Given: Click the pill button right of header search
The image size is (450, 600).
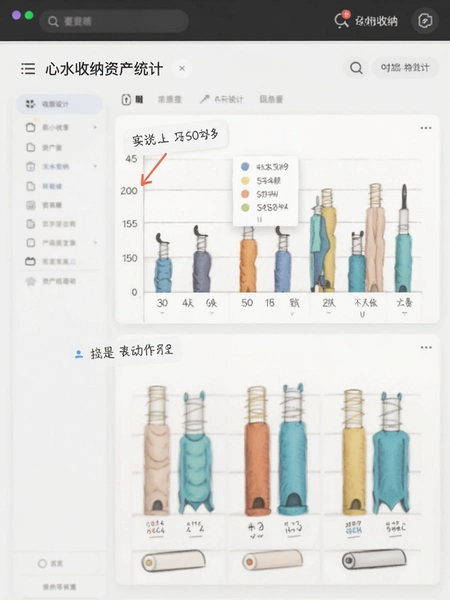Looking at the screenshot, I should click(405, 68).
